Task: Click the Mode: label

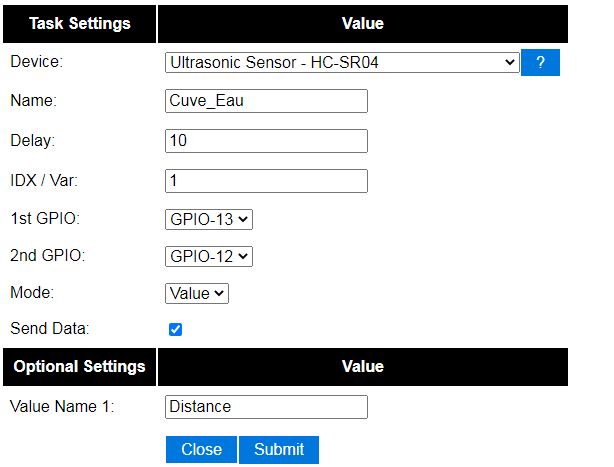Action: (x=32, y=292)
